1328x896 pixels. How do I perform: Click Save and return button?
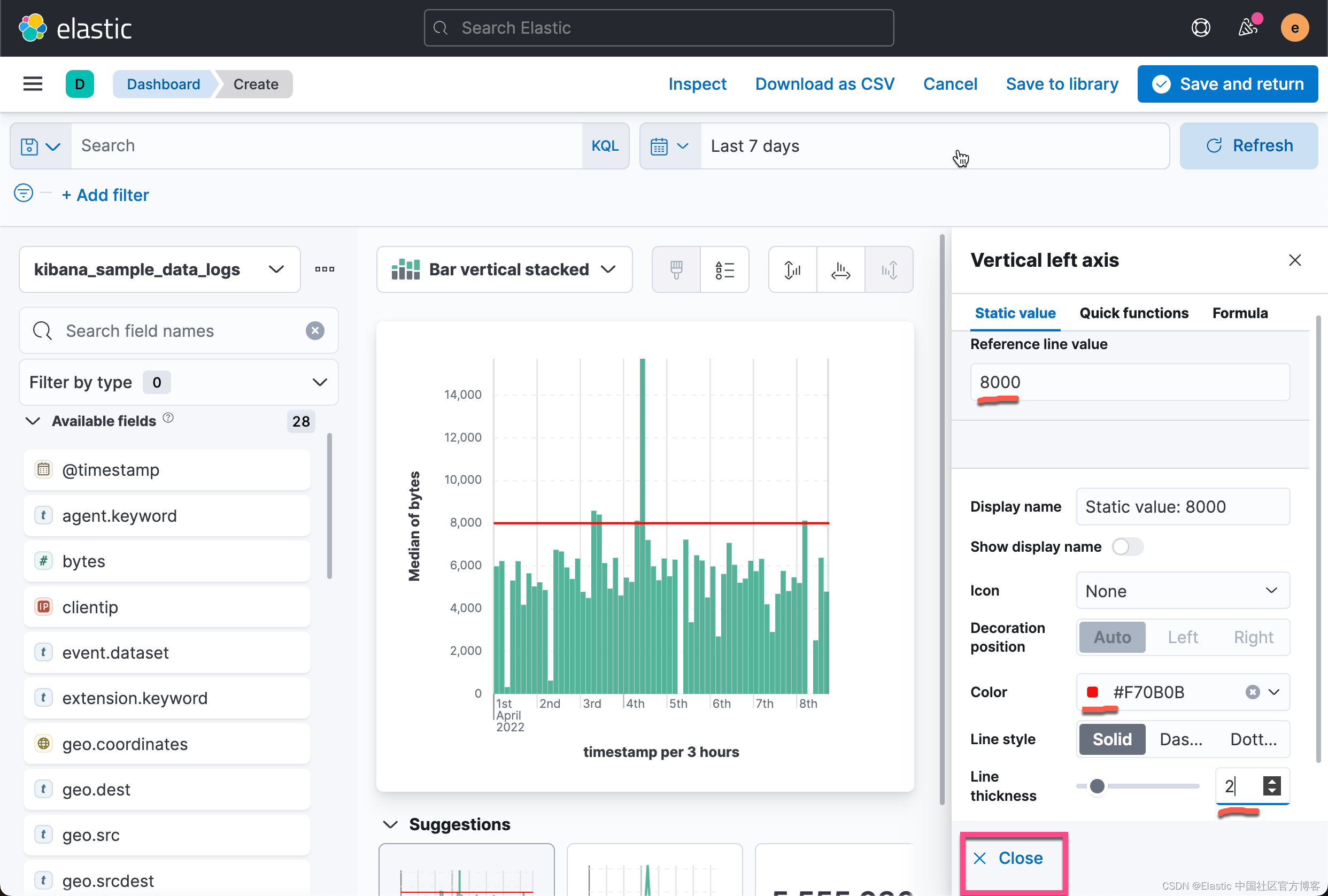click(x=1227, y=84)
